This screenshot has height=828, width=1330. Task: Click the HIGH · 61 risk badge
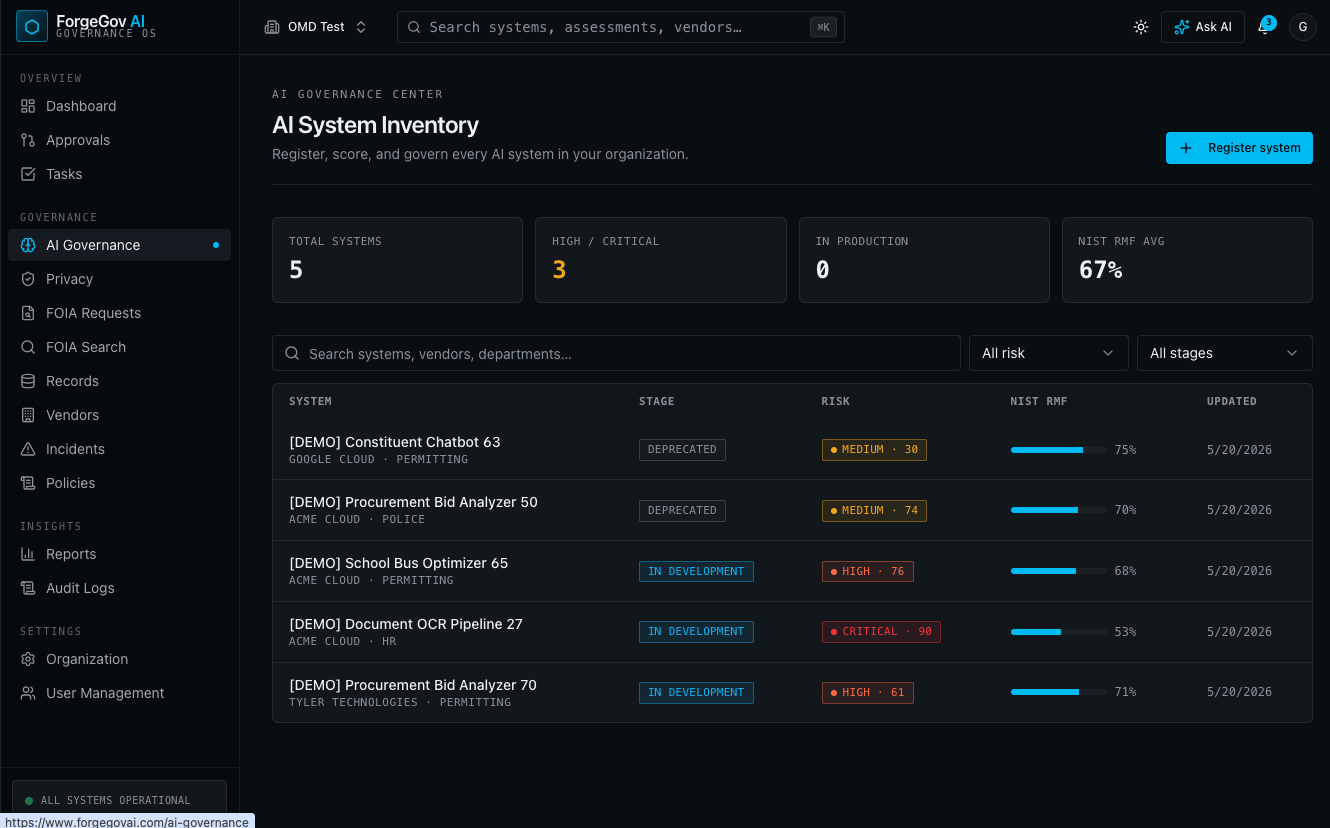point(868,692)
